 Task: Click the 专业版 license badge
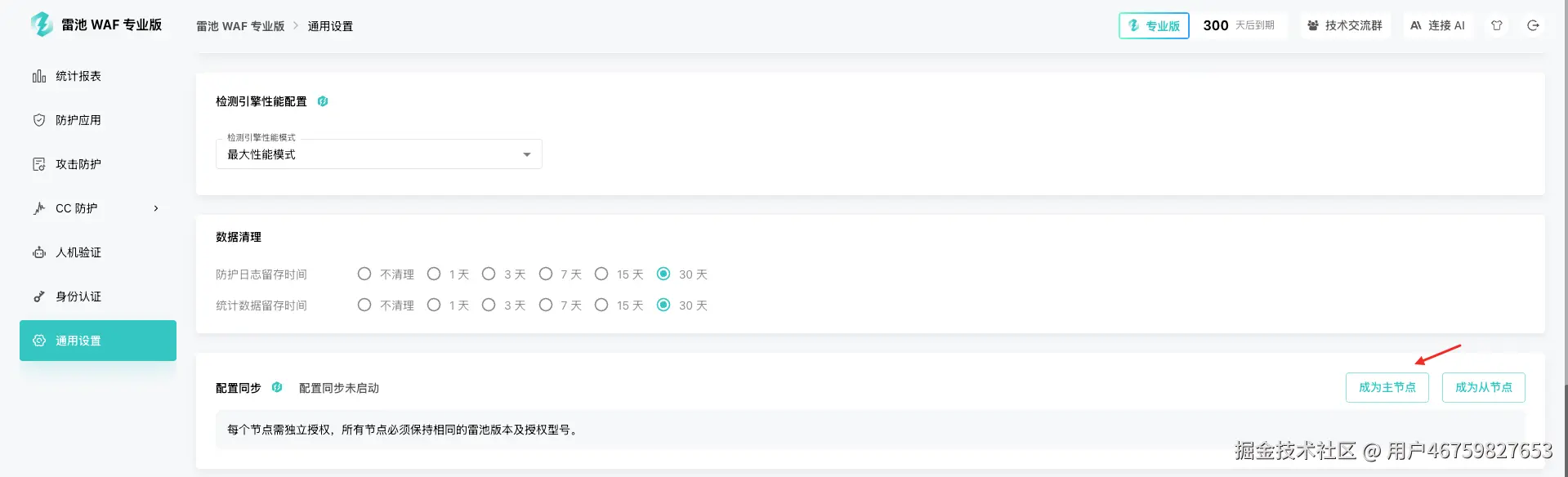tap(1154, 25)
